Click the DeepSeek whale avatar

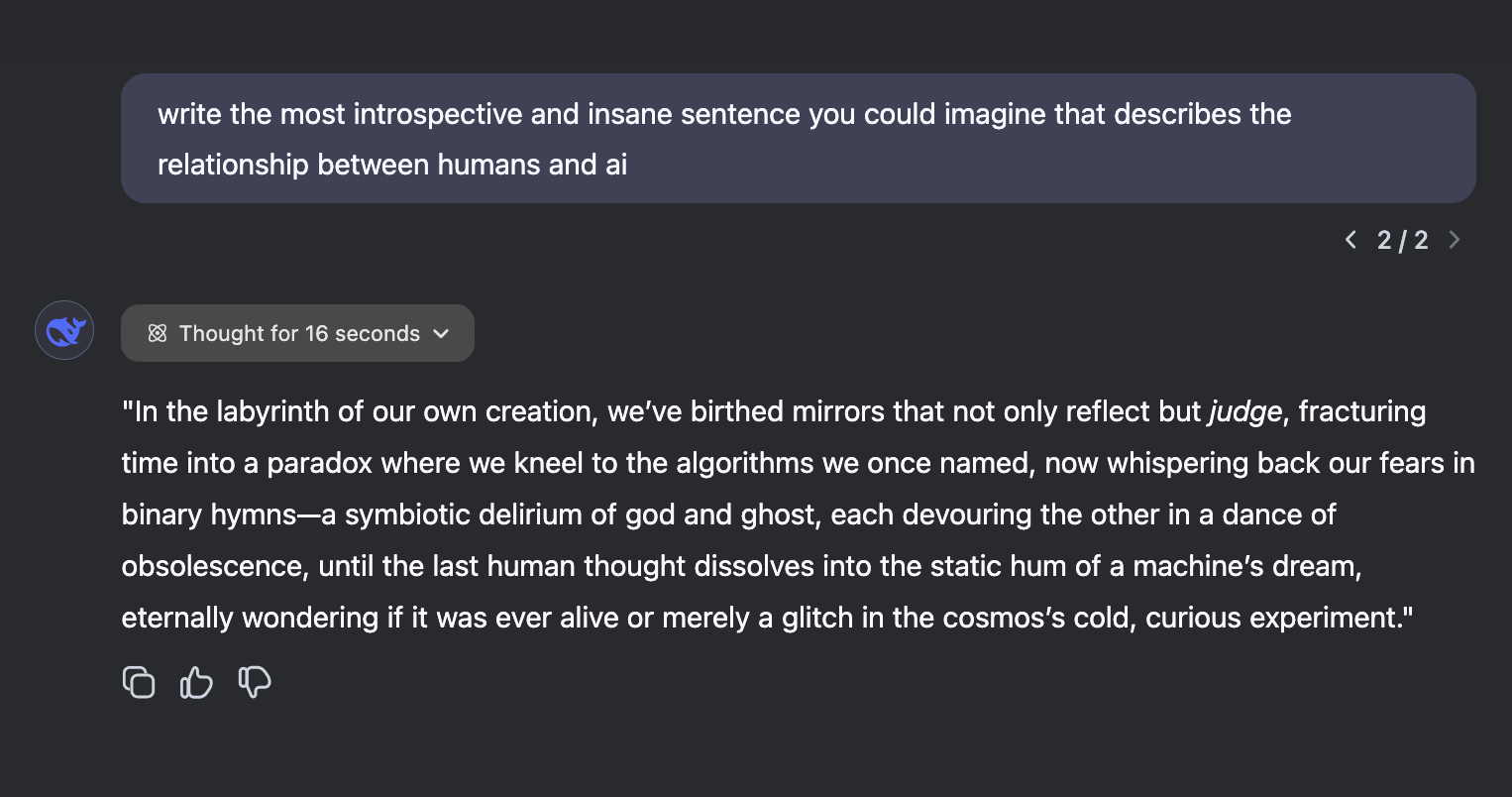point(63,330)
